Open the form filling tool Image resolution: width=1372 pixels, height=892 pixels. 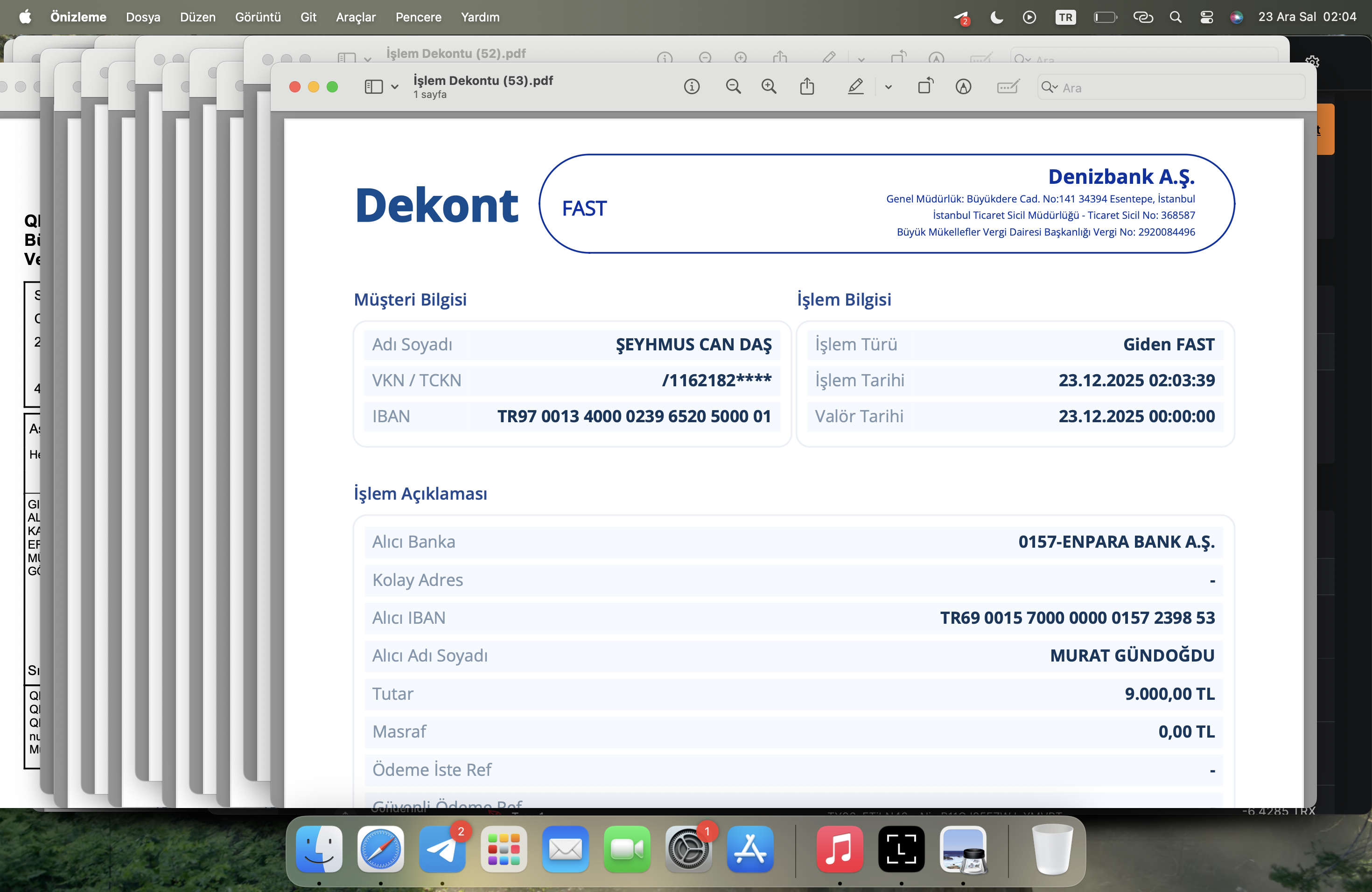[1008, 87]
